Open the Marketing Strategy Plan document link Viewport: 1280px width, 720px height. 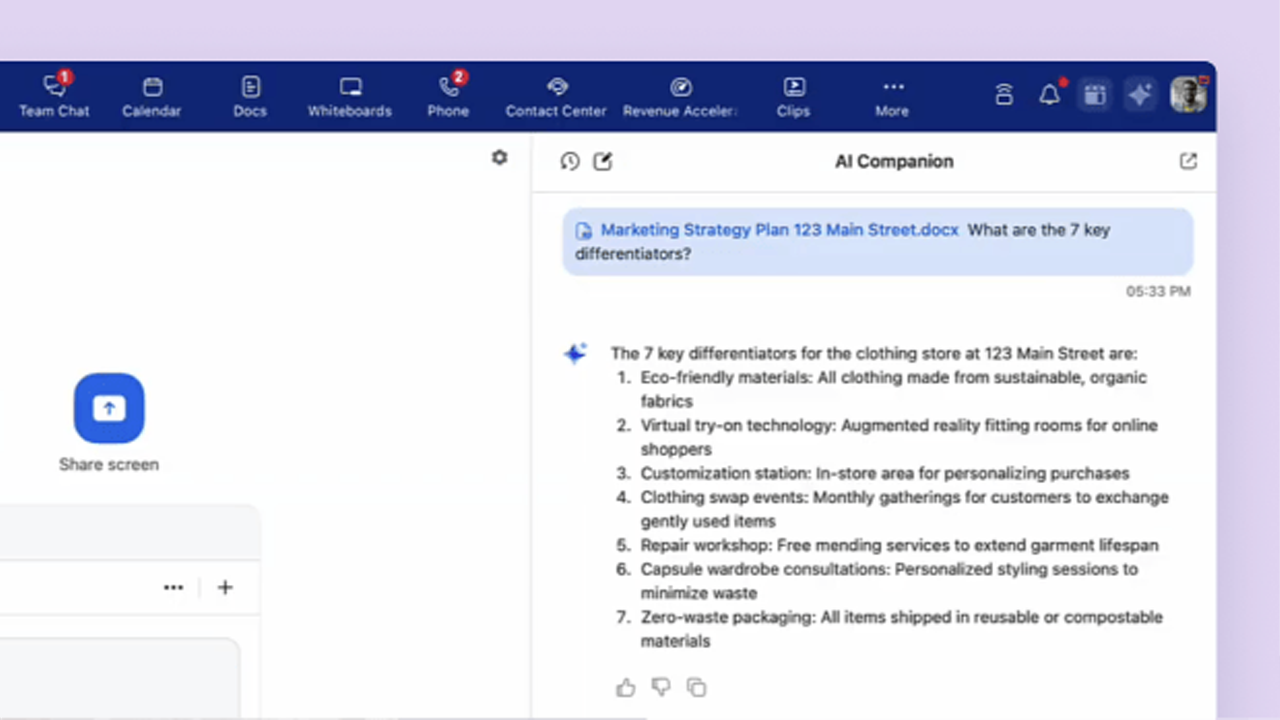tap(779, 230)
